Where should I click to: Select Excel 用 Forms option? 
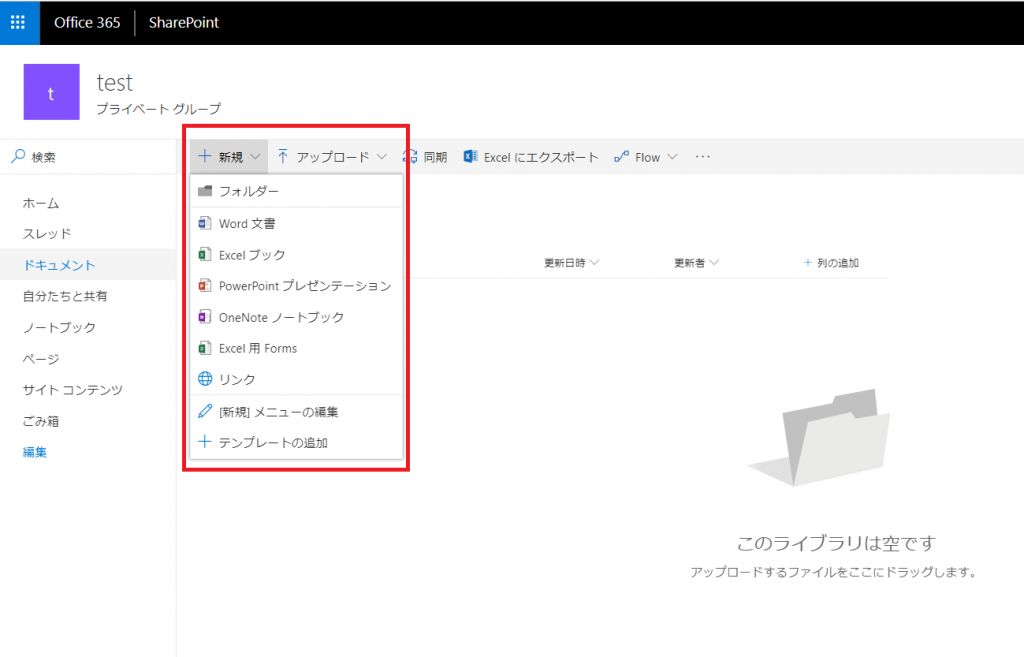coord(296,348)
